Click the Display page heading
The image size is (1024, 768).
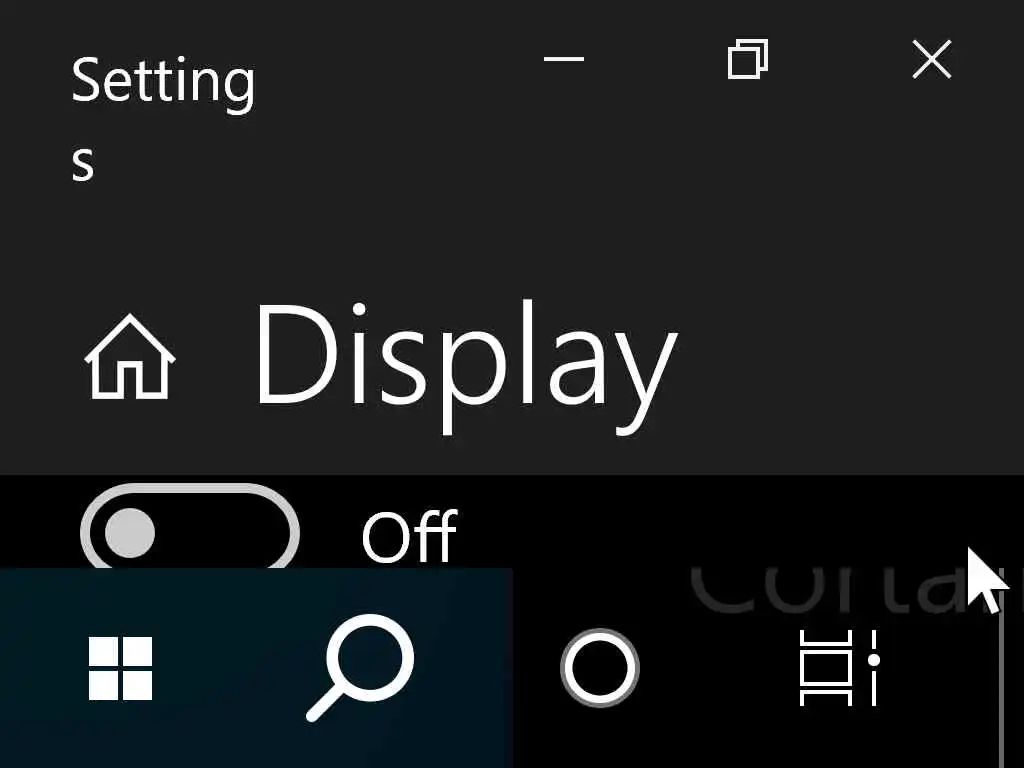(466, 366)
